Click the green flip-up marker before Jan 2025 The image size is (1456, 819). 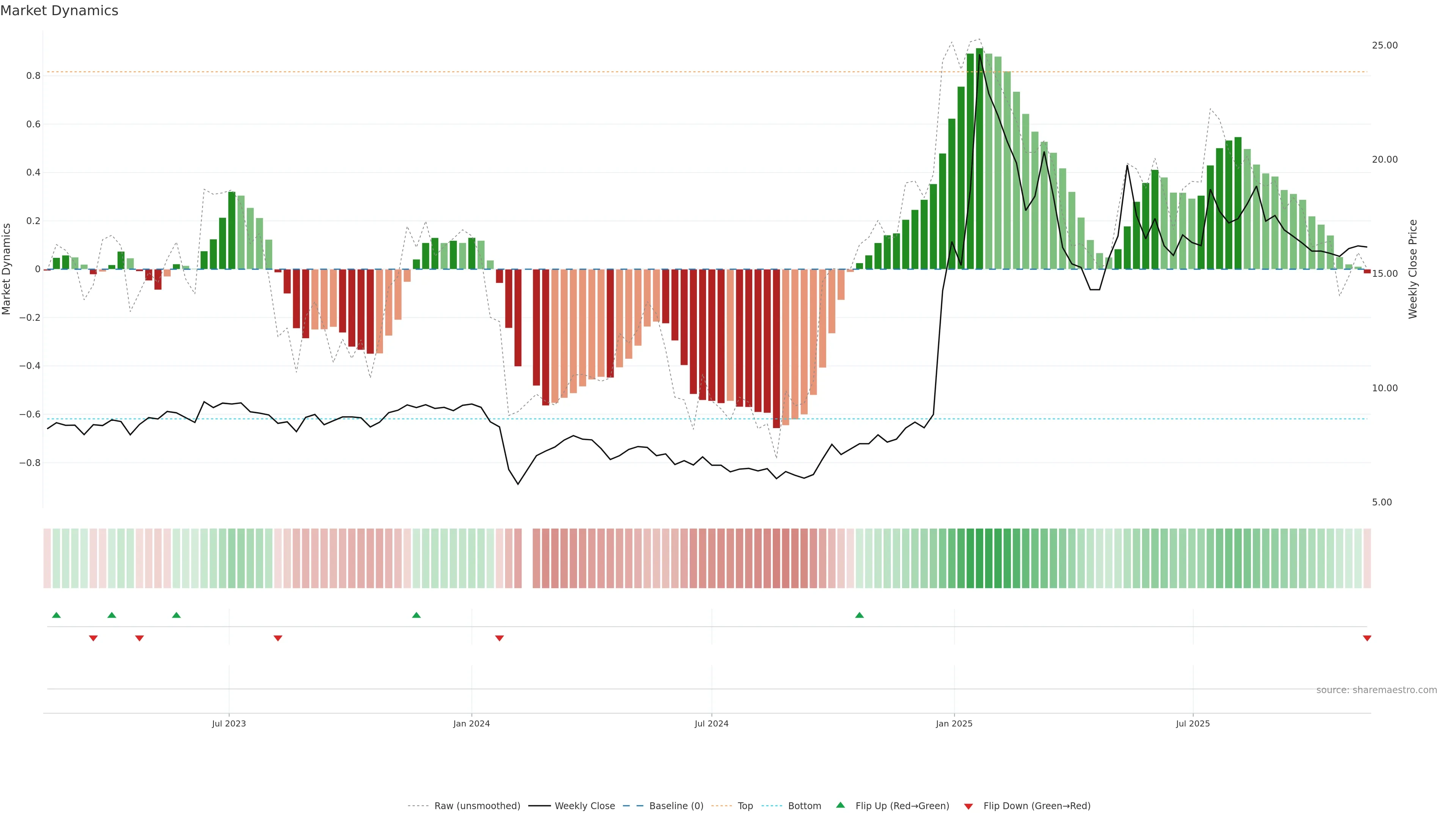(x=859, y=615)
